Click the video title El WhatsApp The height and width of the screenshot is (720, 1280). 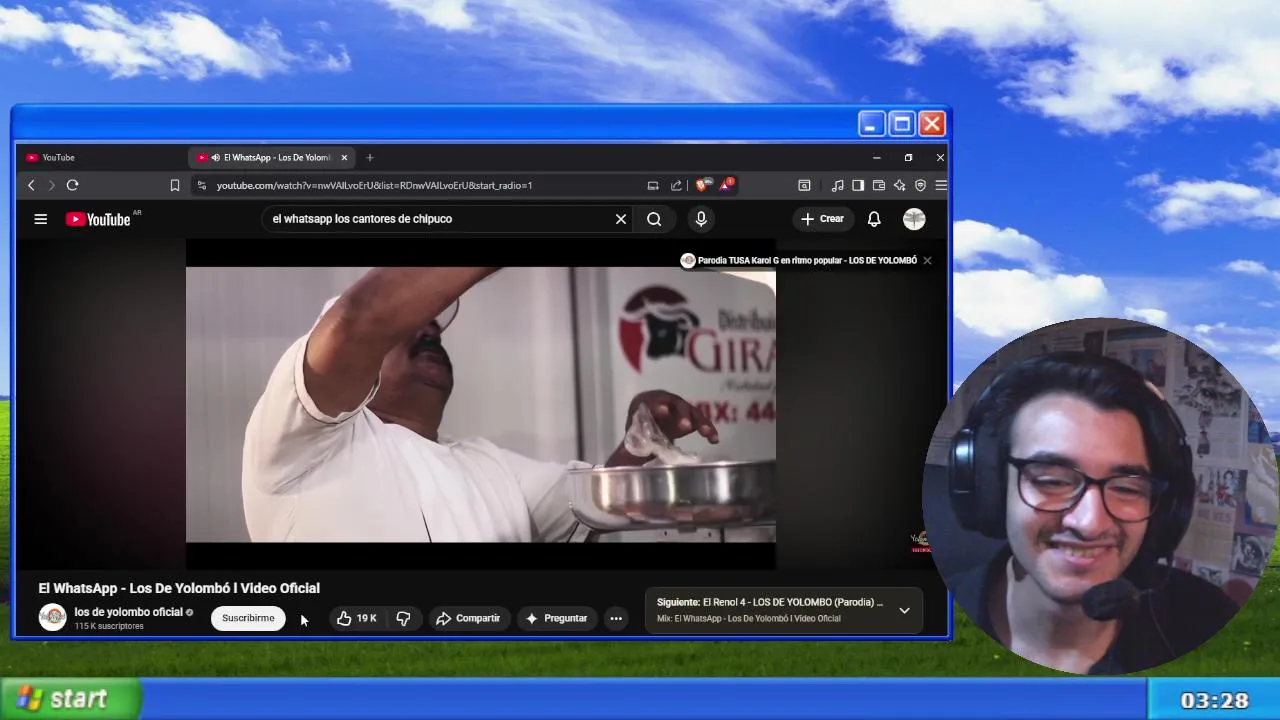[179, 588]
